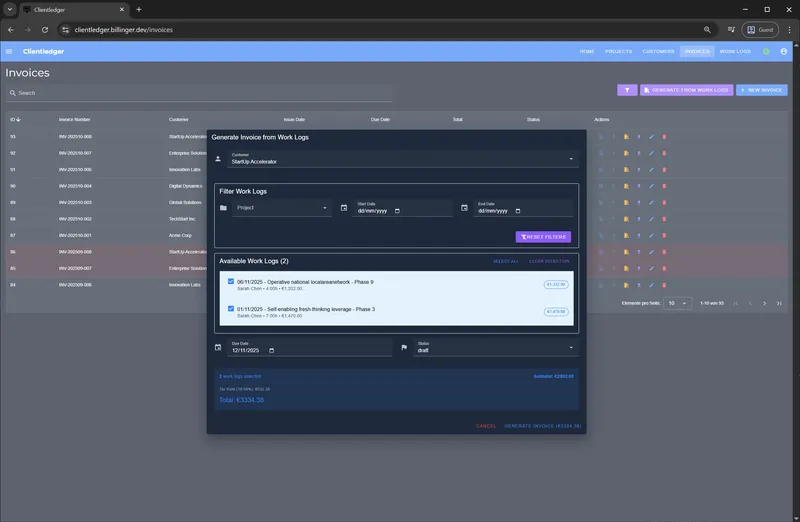Click the browser address bar URL
800x522 pixels.
pos(123,30)
